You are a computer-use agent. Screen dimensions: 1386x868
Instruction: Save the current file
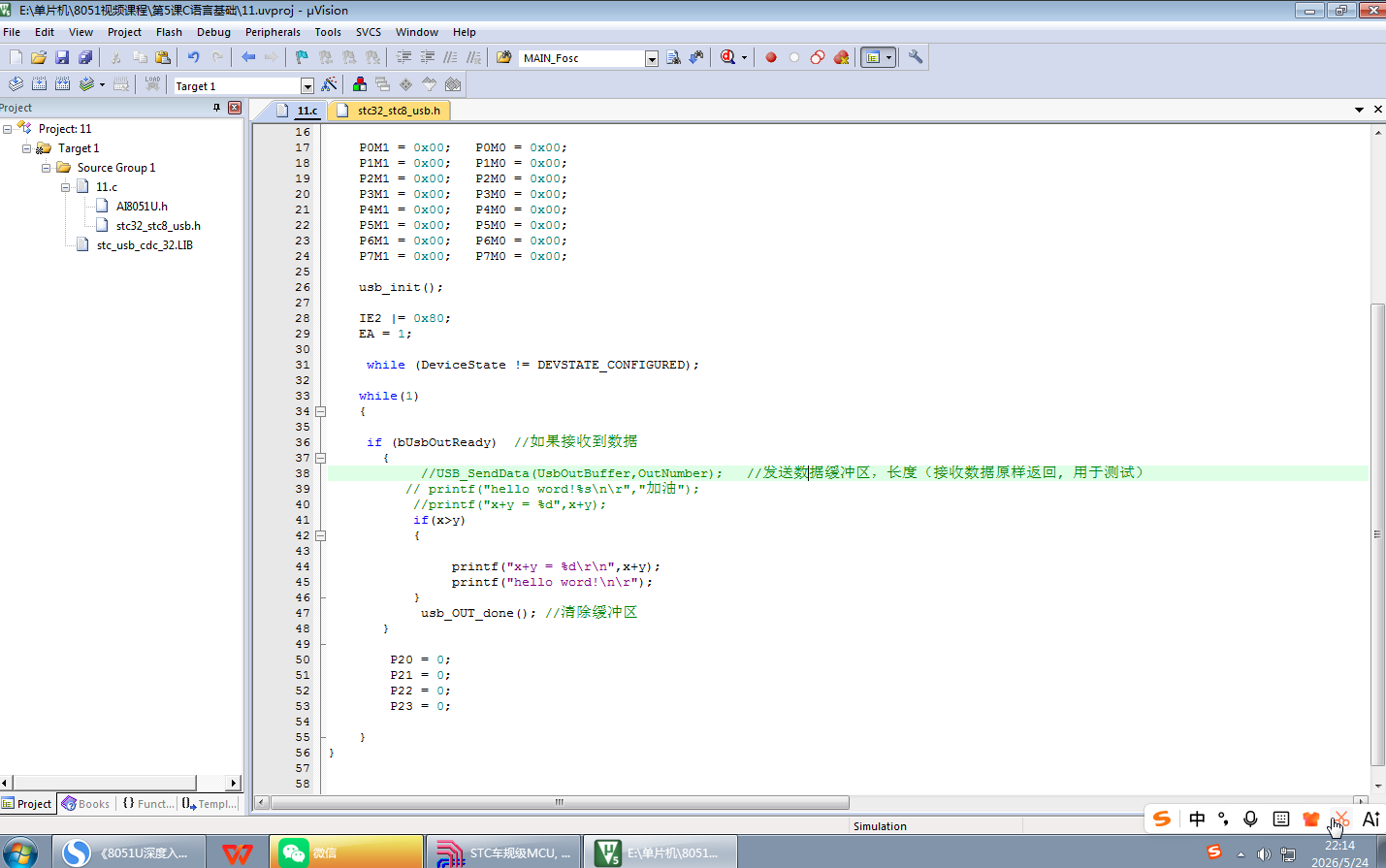coord(62,57)
